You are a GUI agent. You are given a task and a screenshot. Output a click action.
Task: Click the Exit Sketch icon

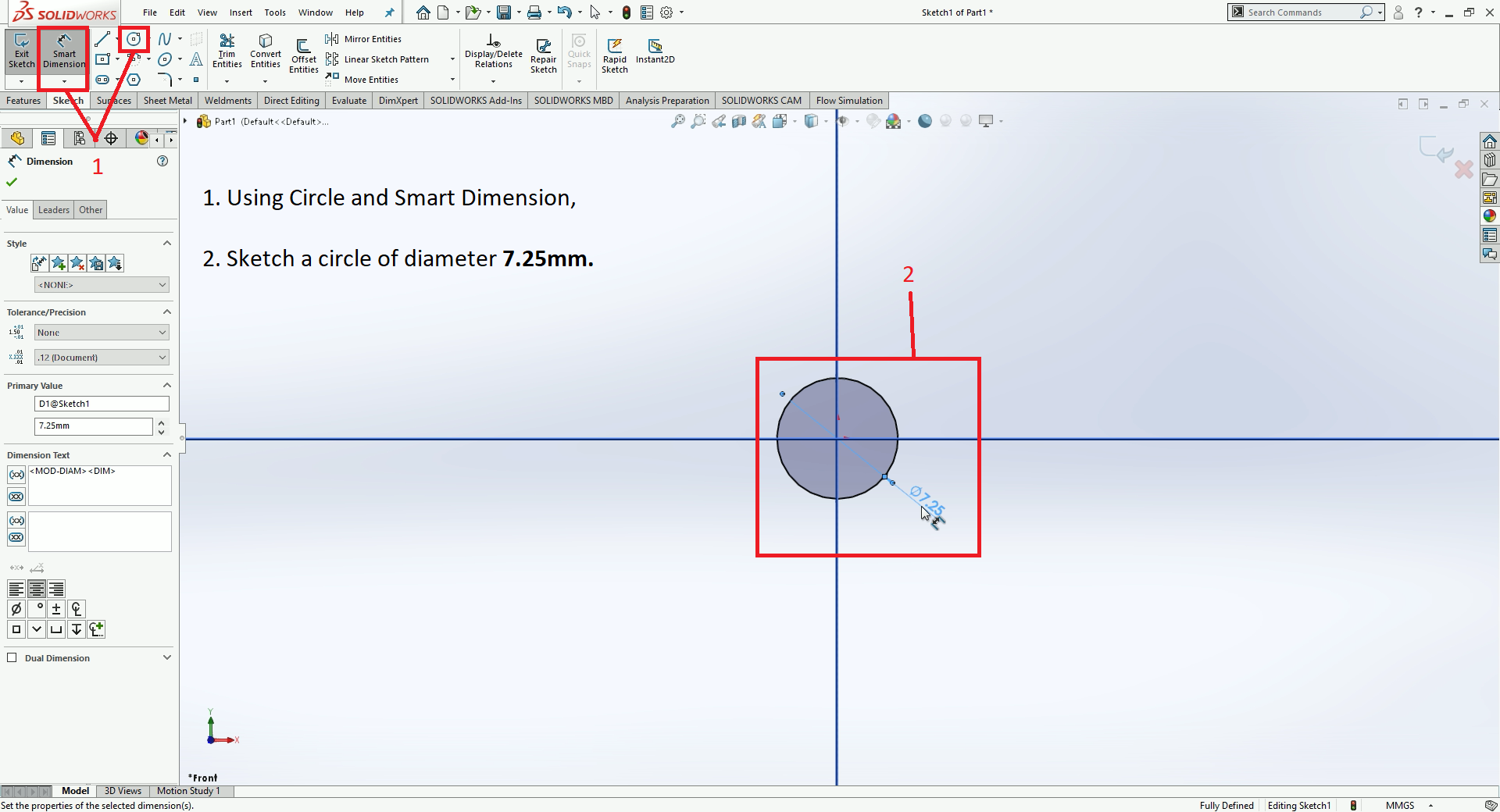click(21, 52)
